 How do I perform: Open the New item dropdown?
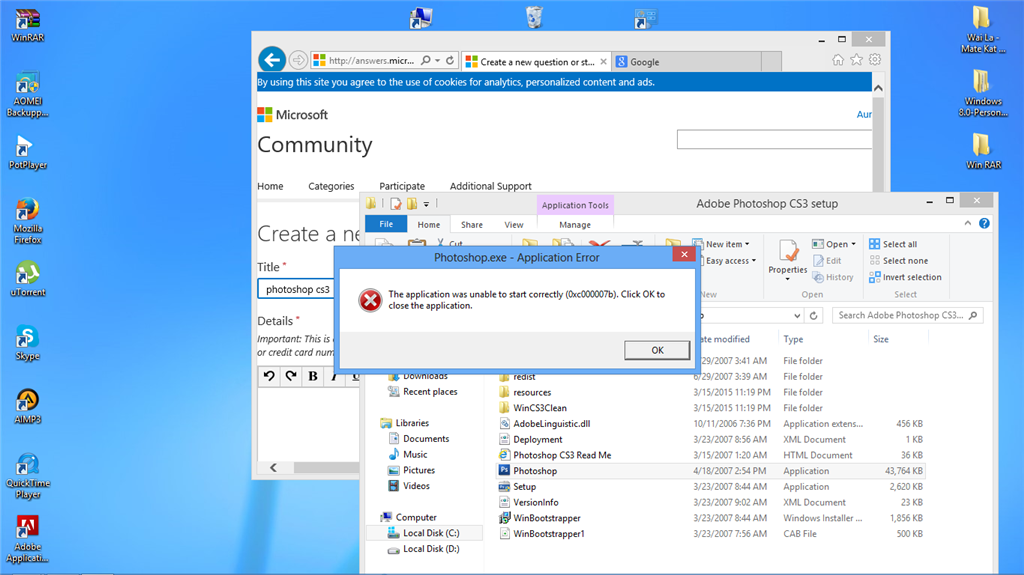pos(721,244)
